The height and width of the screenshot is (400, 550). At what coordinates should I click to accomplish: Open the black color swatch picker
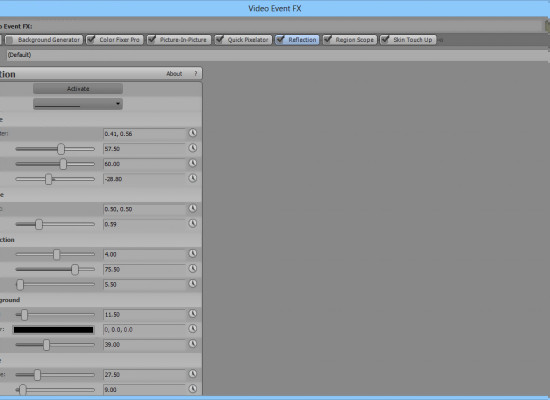(53, 330)
